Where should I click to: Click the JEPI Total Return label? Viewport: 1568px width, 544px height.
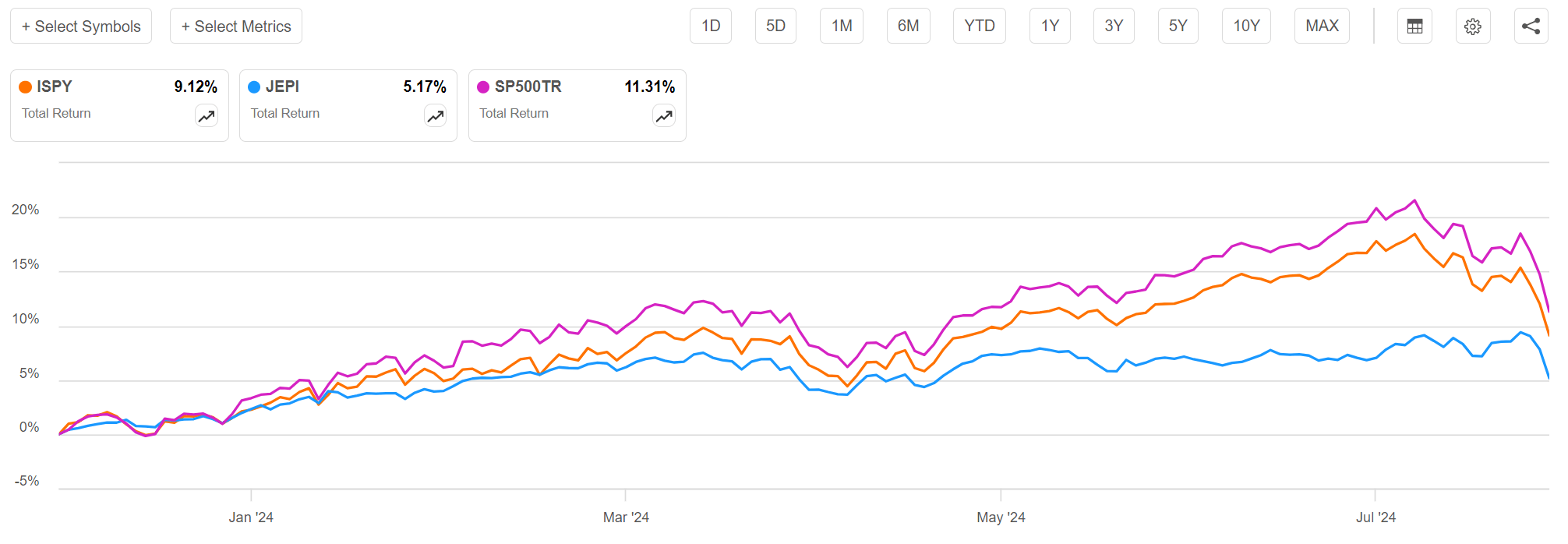coord(285,114)
